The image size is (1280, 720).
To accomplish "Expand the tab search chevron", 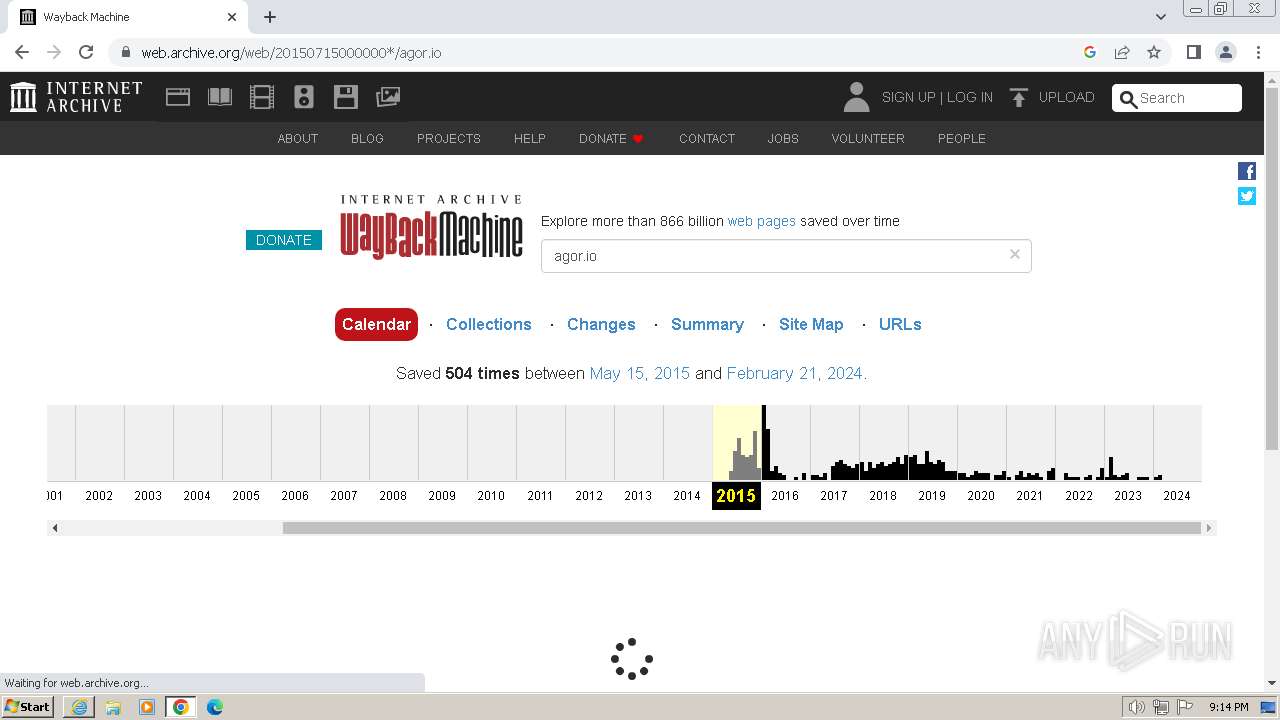I will tap(1161, 17).
